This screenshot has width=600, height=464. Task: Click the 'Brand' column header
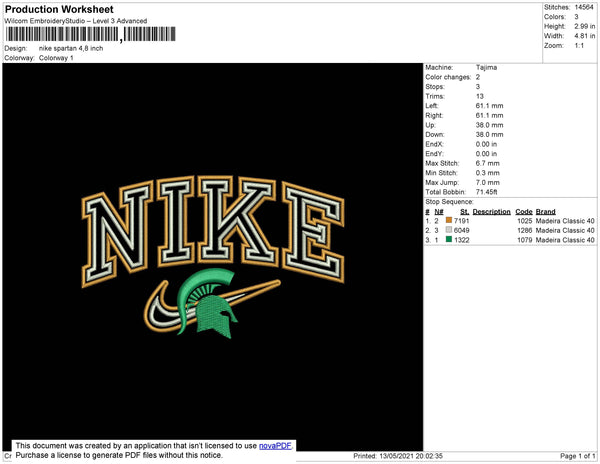[545, 212]
